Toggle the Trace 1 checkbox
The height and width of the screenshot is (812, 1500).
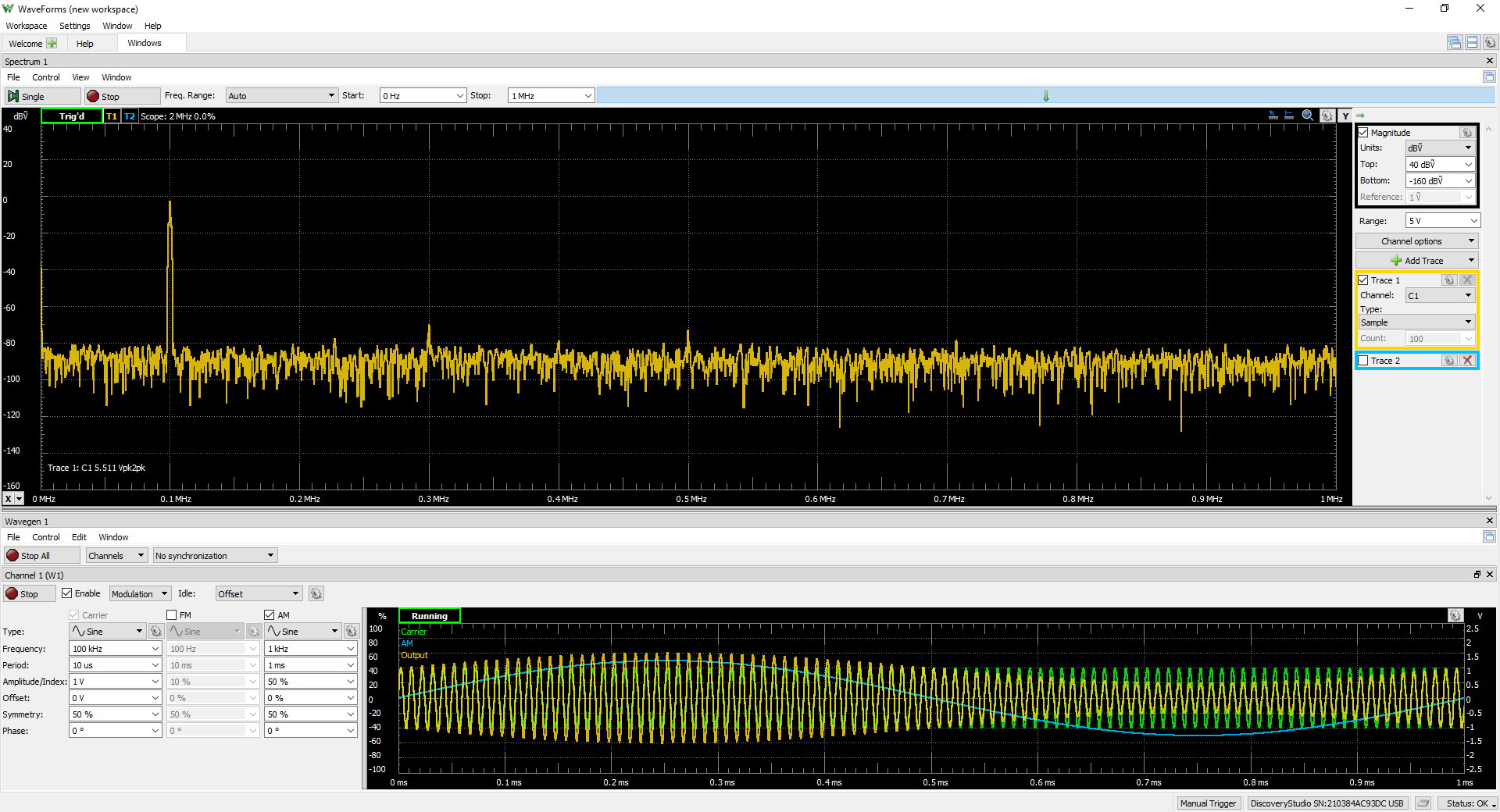pos(1363,280)
